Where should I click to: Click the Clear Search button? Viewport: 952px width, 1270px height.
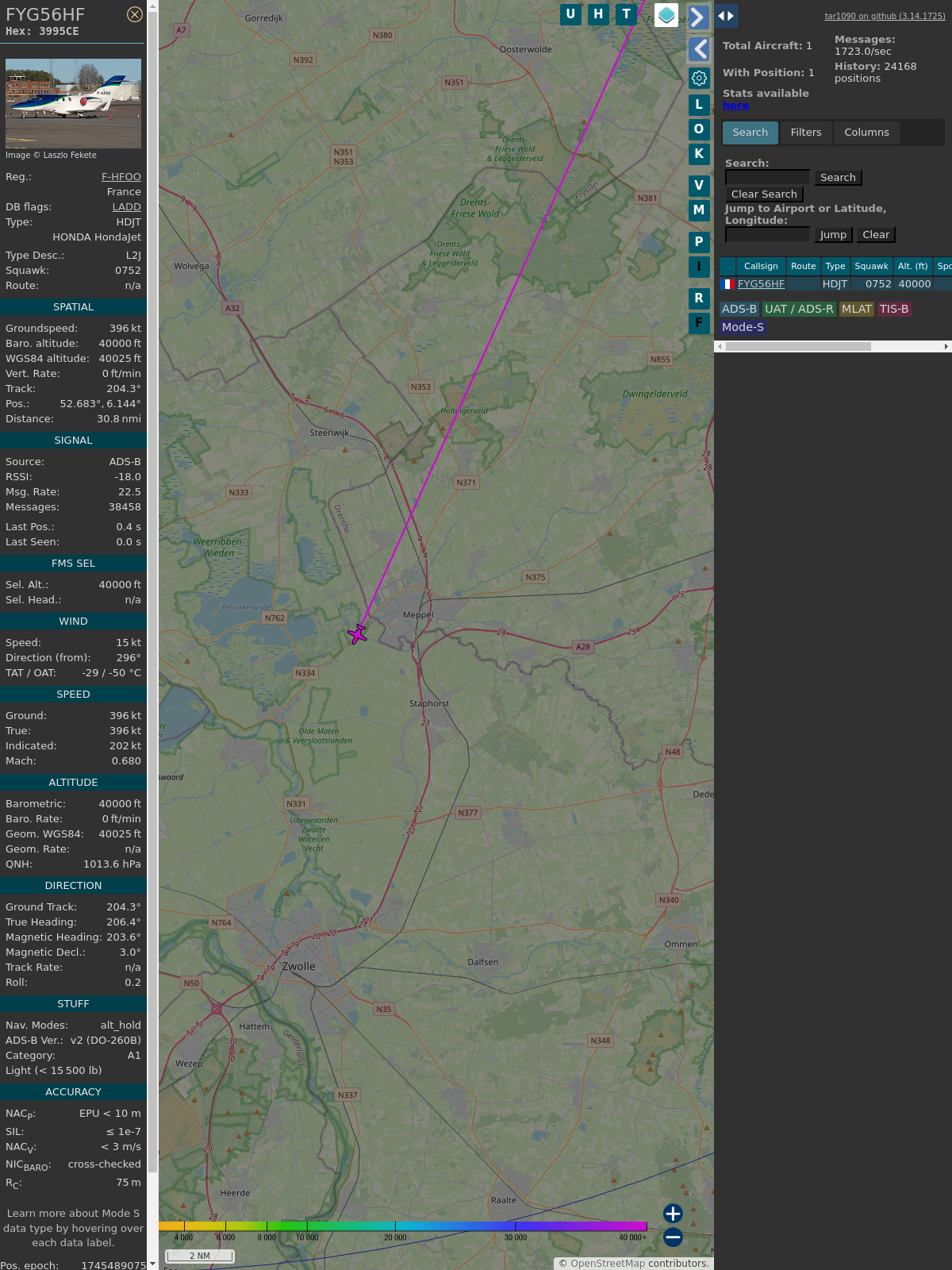(x=764, y=194)
